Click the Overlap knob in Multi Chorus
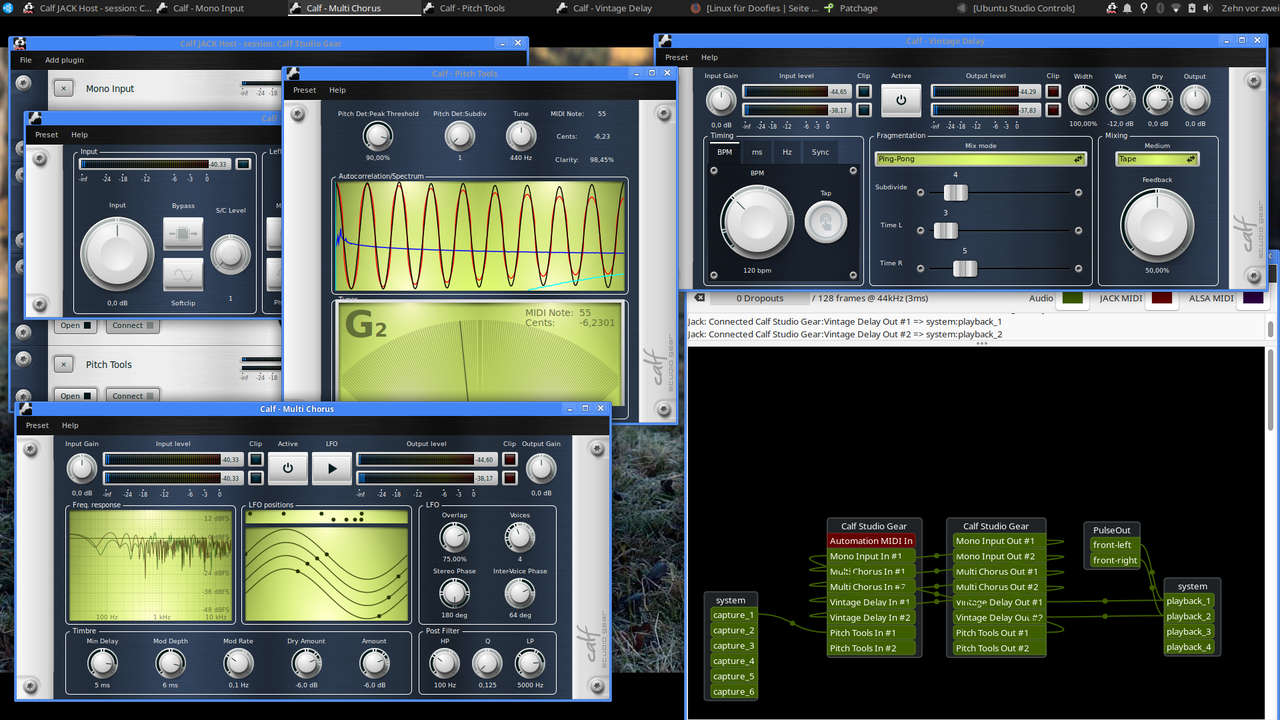This screenshot has height=720, width=1280. pos(455,537)
